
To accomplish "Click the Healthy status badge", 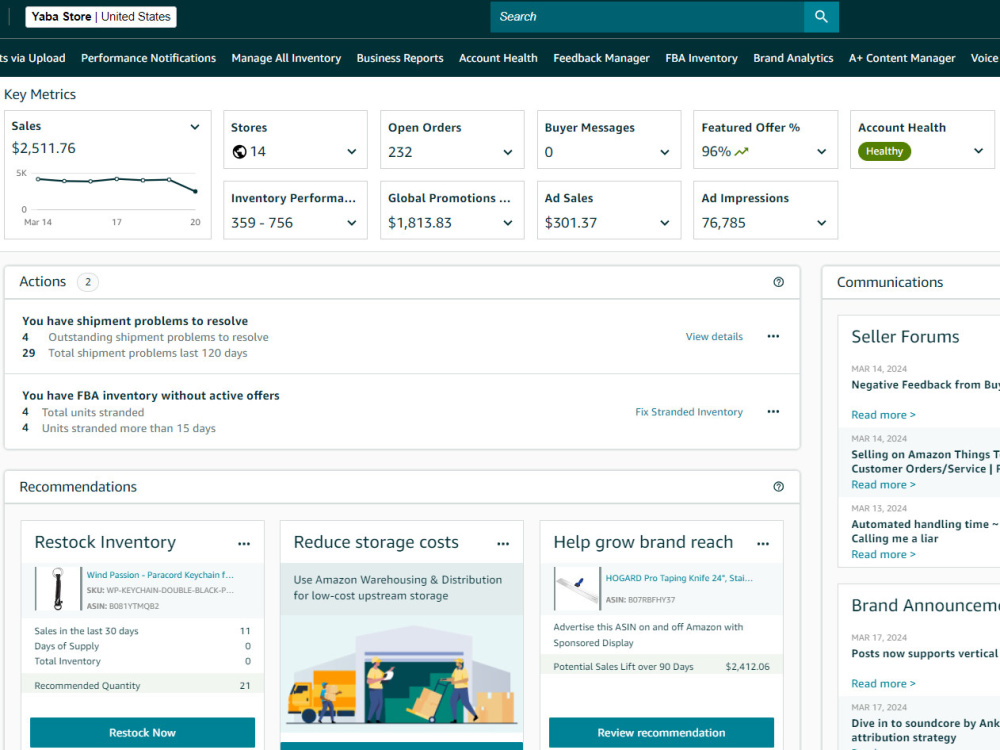I will (x=884, y=151).
